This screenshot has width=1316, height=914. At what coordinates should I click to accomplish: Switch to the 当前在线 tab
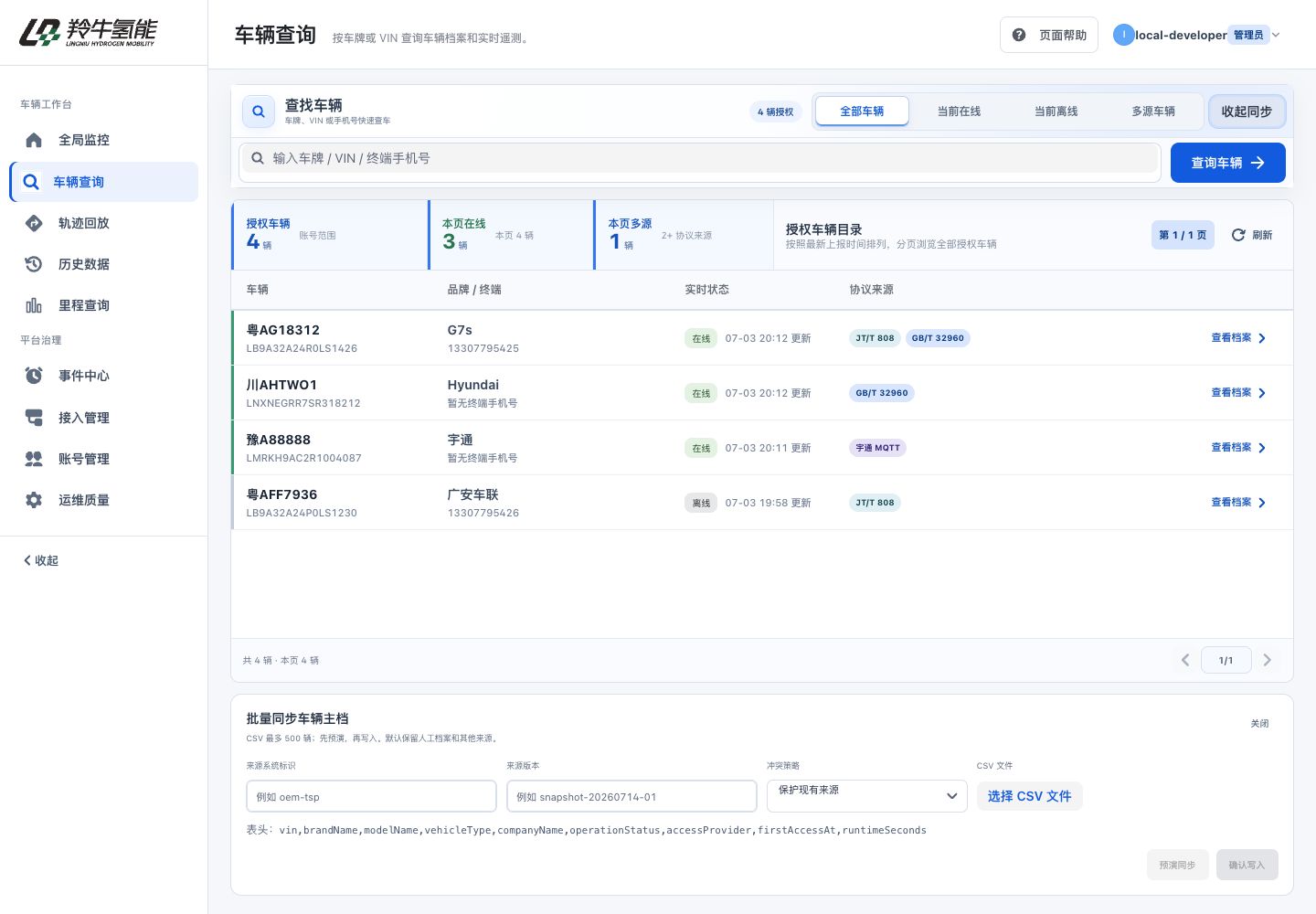pos(959,112)
